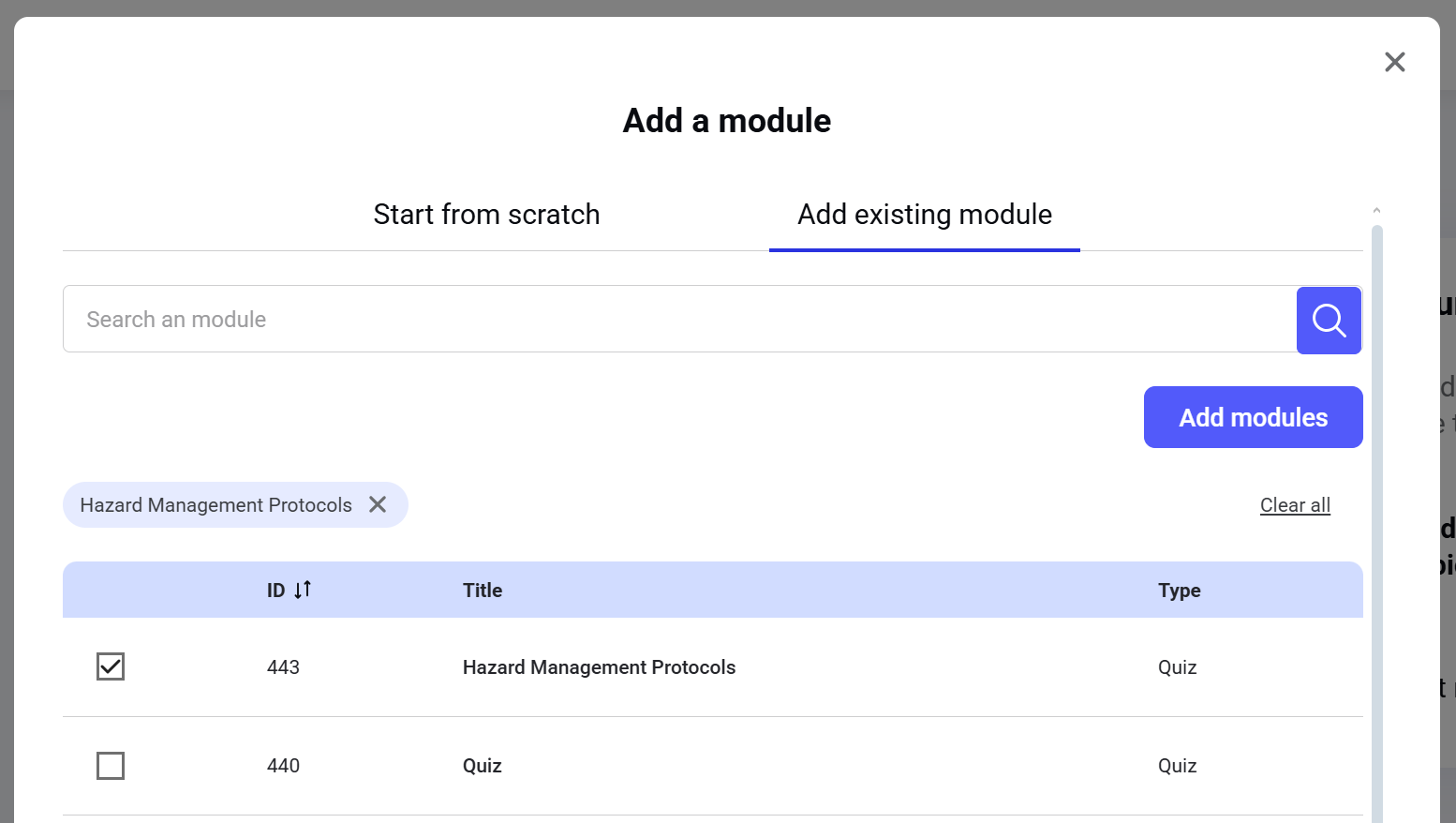Click the Clear all link
Image resolution: width=1456 pixels, height=823 pixels.
point(1295,505)
